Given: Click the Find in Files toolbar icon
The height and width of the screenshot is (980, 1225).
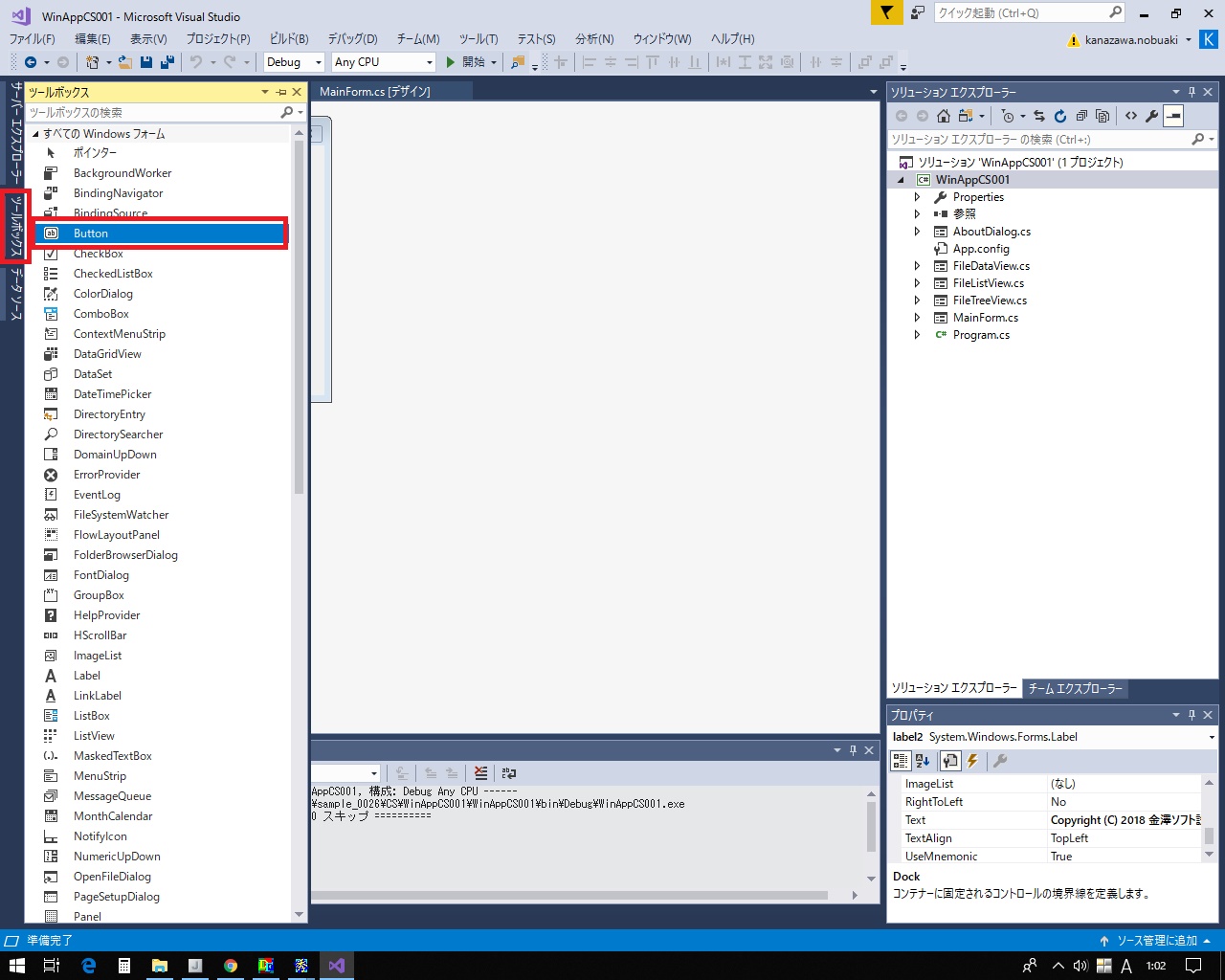Looking at the screenshot, I should (518, 62).
